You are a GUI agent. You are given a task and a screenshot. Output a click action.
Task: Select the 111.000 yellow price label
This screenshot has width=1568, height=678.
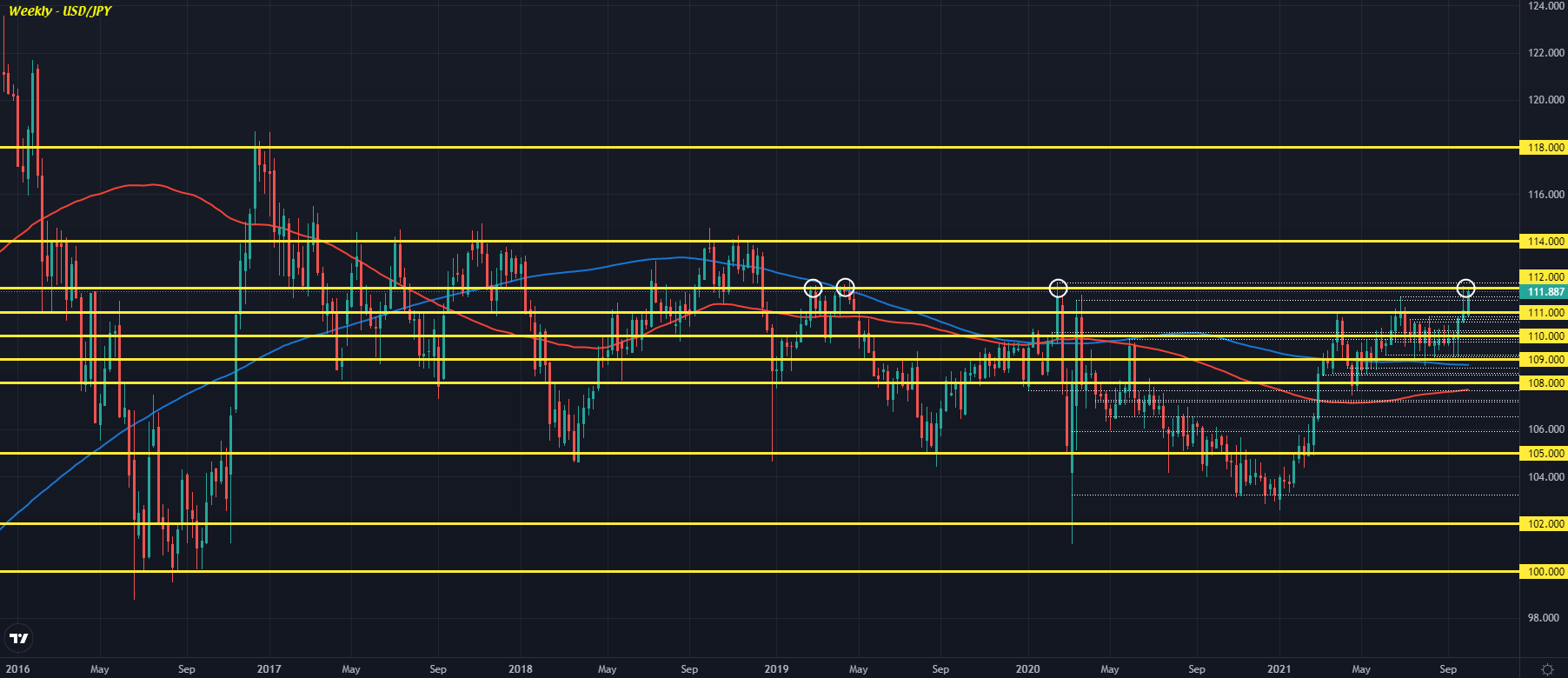1544,312
